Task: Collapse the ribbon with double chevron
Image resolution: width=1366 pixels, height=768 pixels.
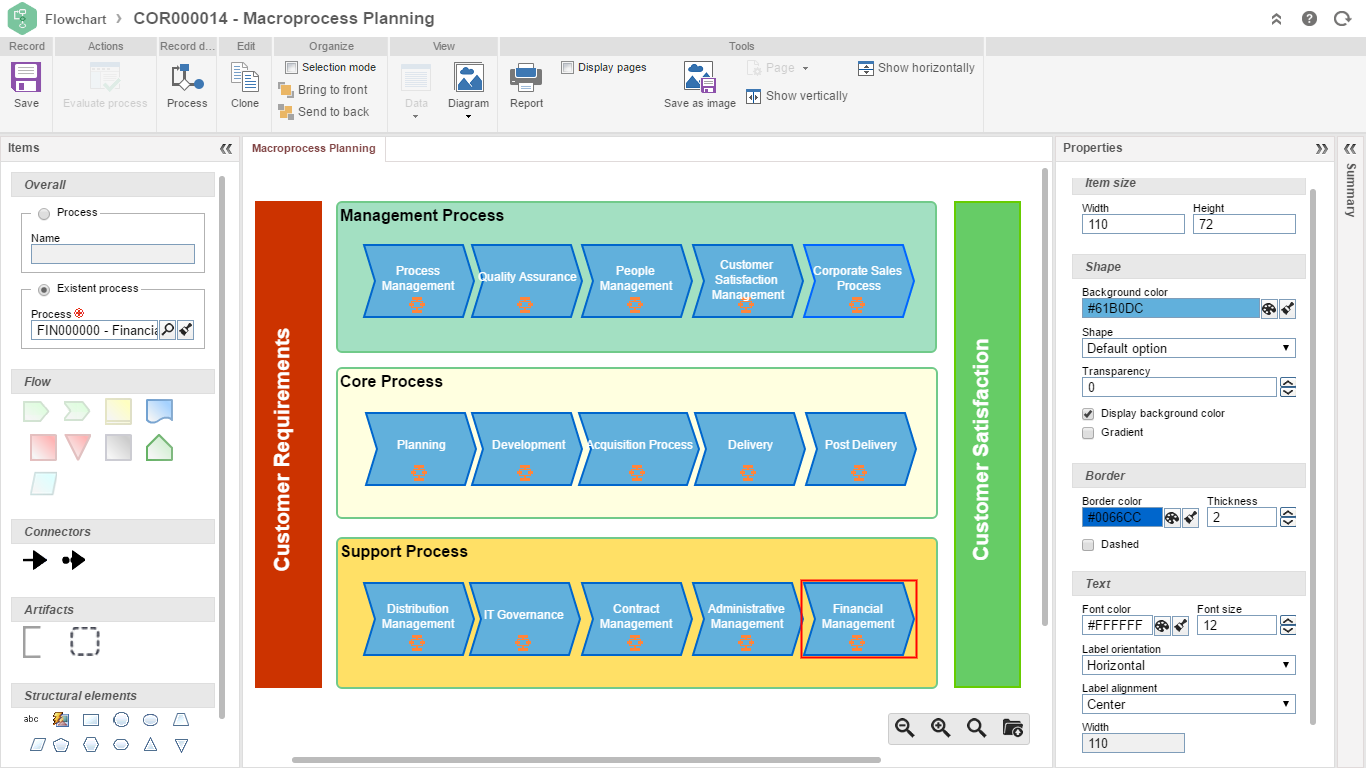Action: [x=1276, y=19]
